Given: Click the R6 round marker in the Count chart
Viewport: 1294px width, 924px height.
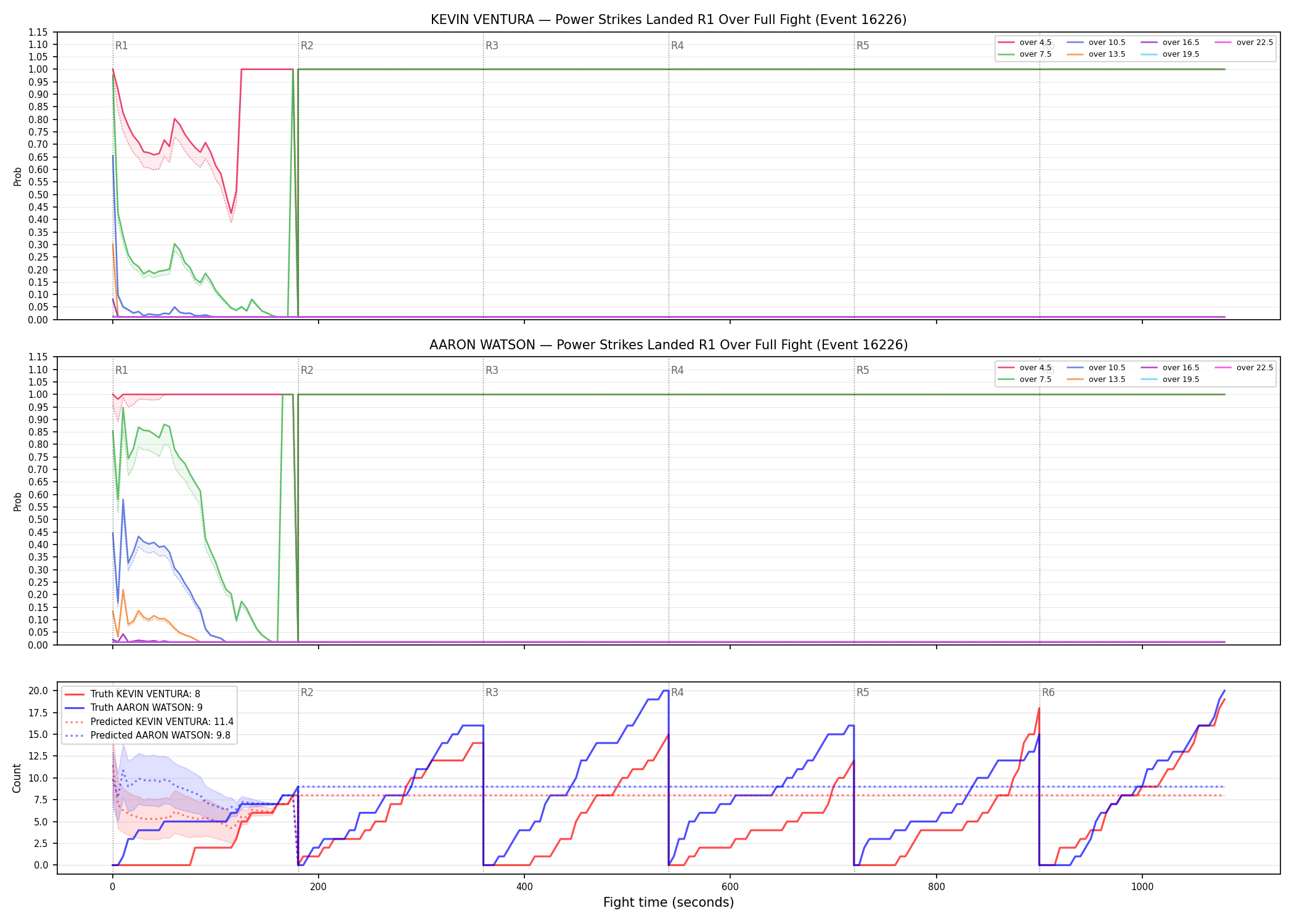Looking at the screenshot, I should click(1048, 692).
